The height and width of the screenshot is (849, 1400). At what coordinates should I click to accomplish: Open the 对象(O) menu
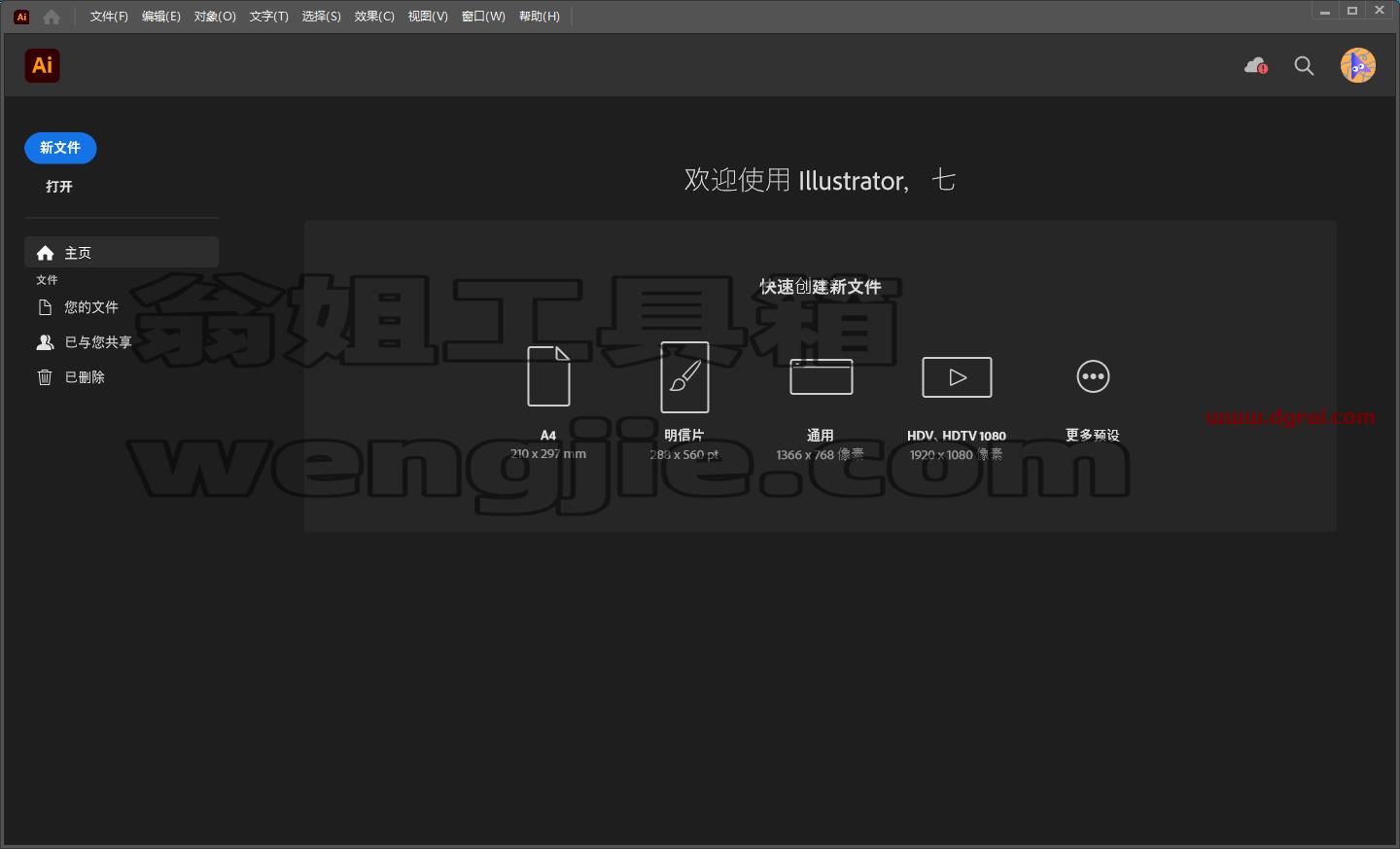pyautogui.click(x=215, y=17)
